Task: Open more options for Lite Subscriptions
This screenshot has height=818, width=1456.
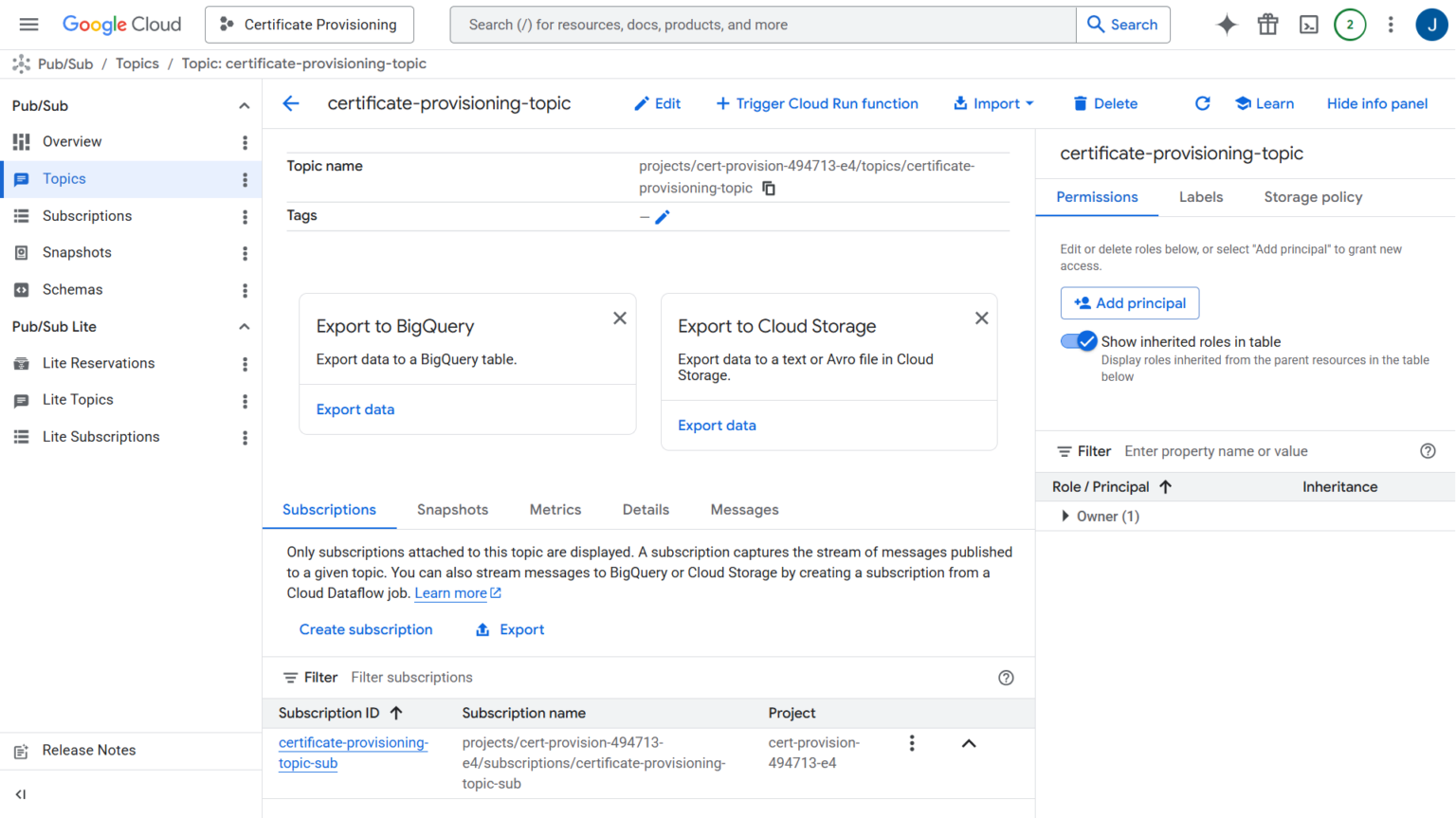Action: click(245, 437)
